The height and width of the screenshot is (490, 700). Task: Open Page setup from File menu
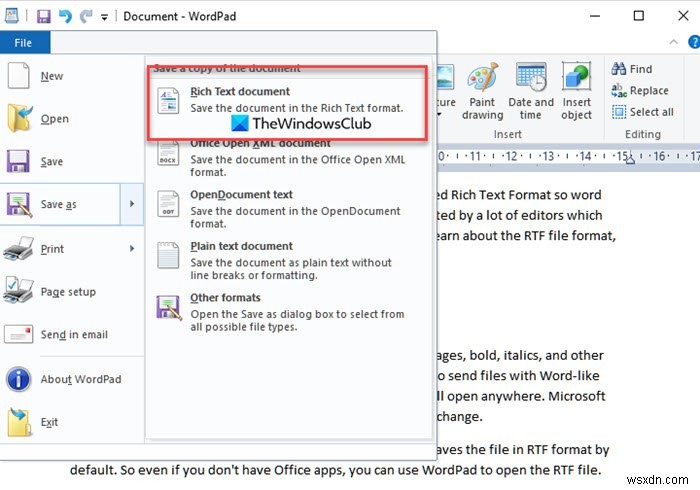pyautogui.click(x=71, y=291)
